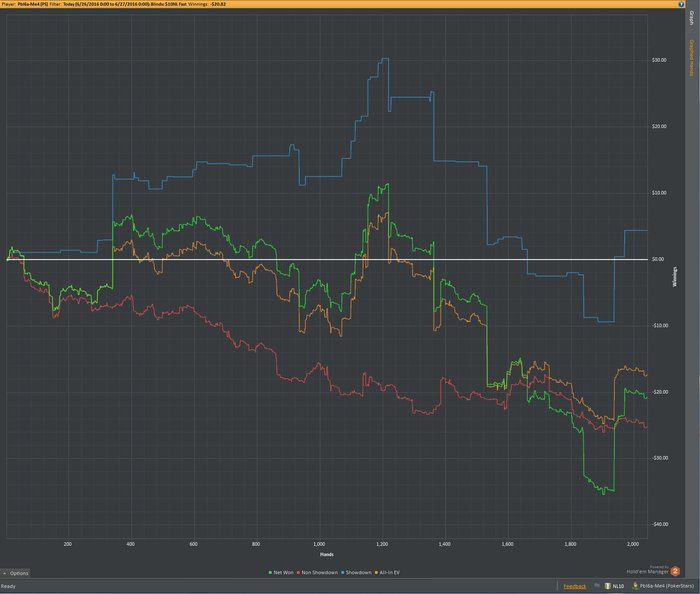Expand the Options panel
700x594 pixels.
[15, 573]
